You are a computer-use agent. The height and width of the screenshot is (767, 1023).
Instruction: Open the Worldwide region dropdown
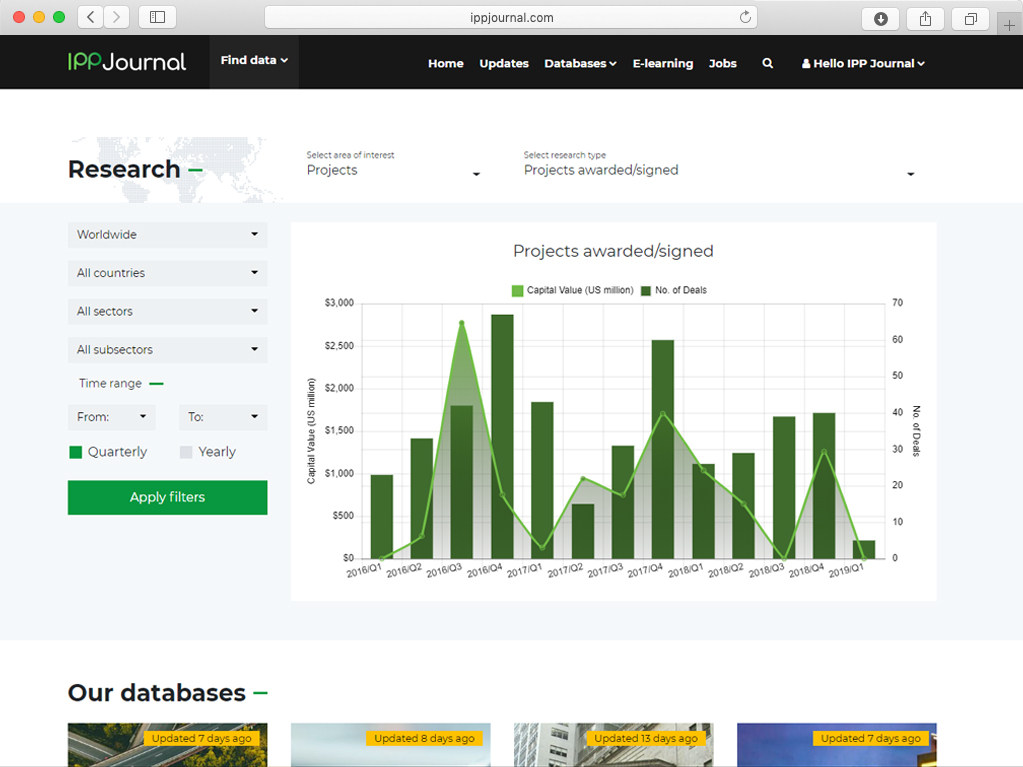pos(167,235)
